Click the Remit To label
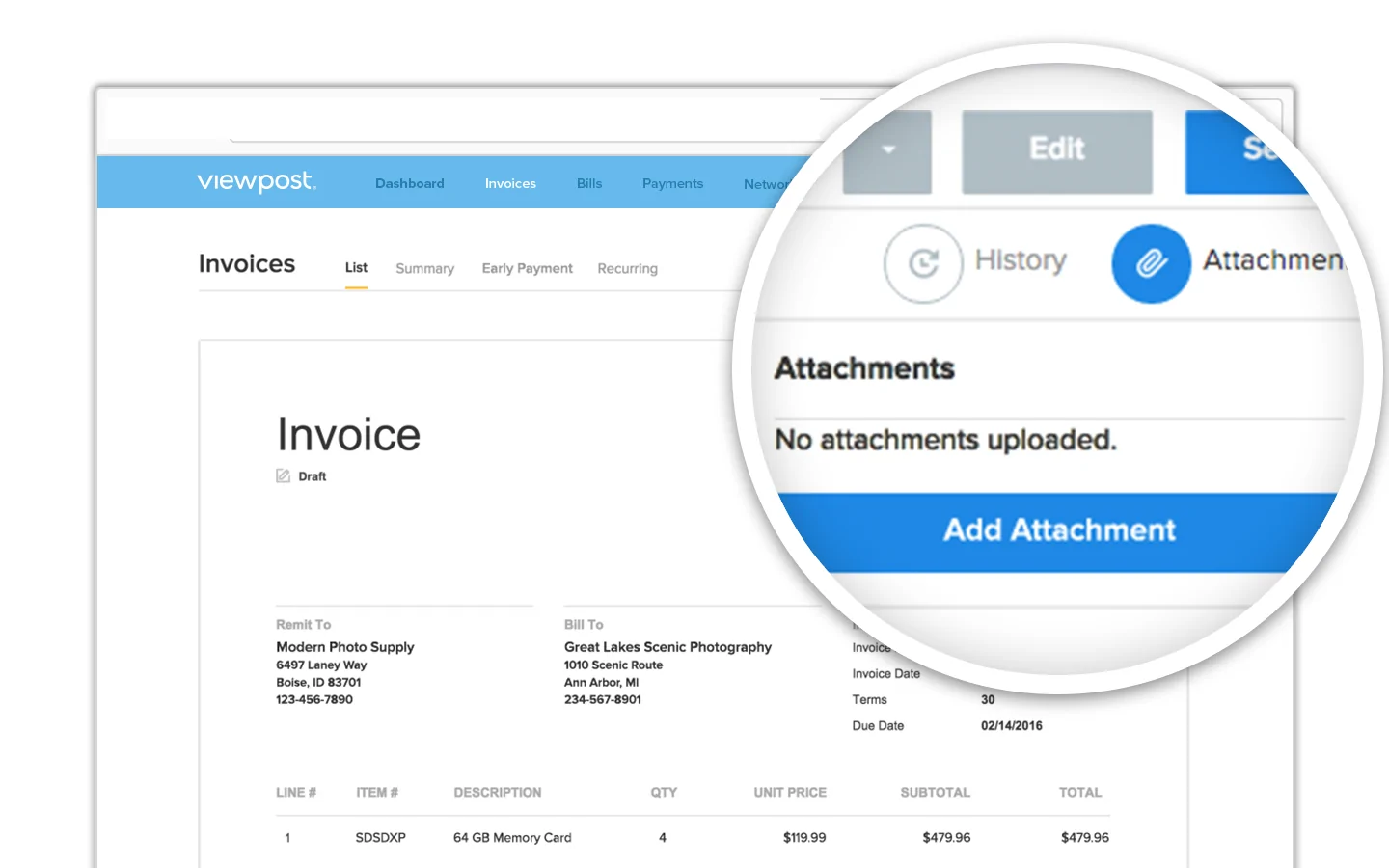1389x868 pixels. [x=303, y=625]
